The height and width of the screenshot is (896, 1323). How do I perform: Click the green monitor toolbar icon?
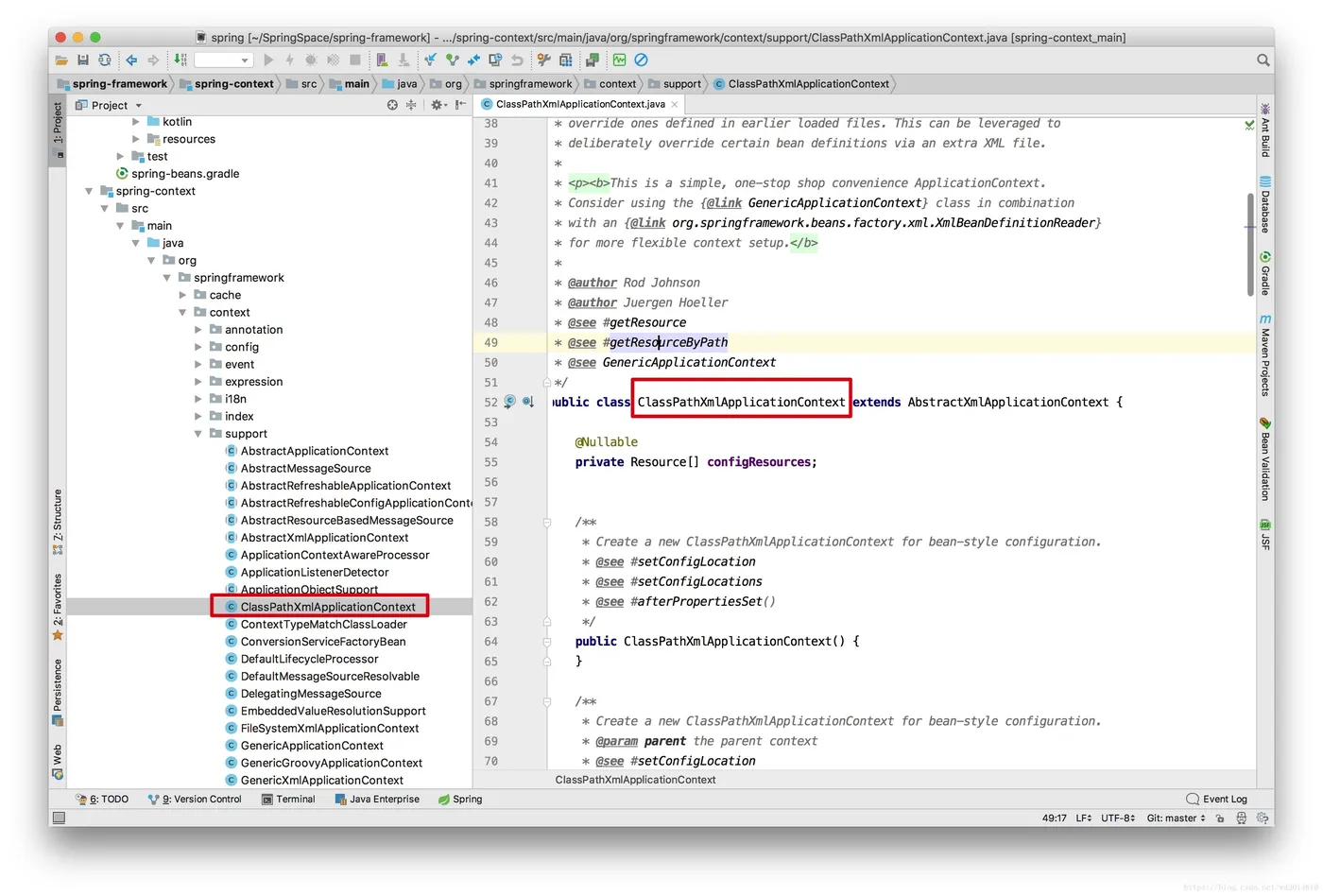tap(619, 60)
